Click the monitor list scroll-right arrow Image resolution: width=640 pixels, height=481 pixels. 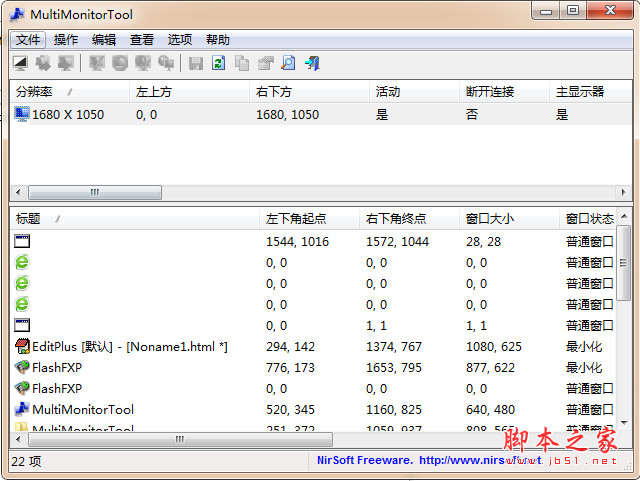(x=623, y=192)
